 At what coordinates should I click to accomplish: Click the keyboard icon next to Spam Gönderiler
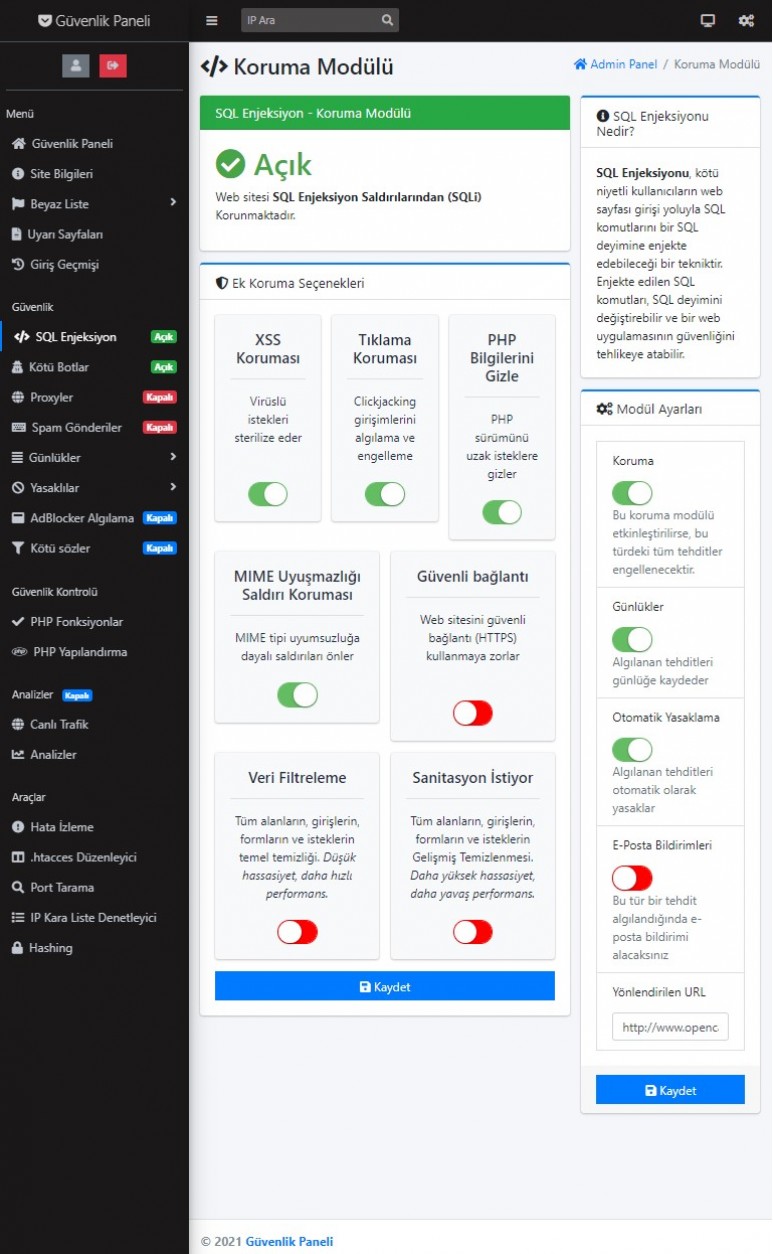click(x=18, y=427)
